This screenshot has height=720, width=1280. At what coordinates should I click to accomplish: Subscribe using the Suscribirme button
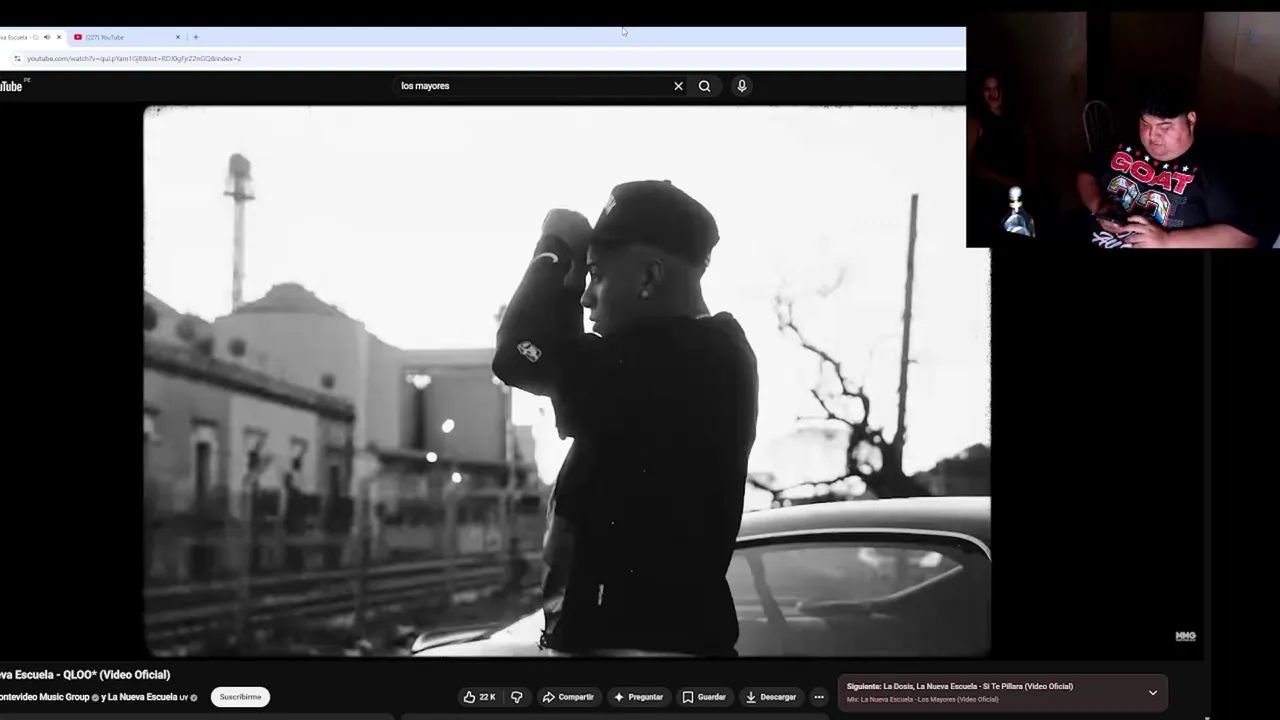pos(240,697)
